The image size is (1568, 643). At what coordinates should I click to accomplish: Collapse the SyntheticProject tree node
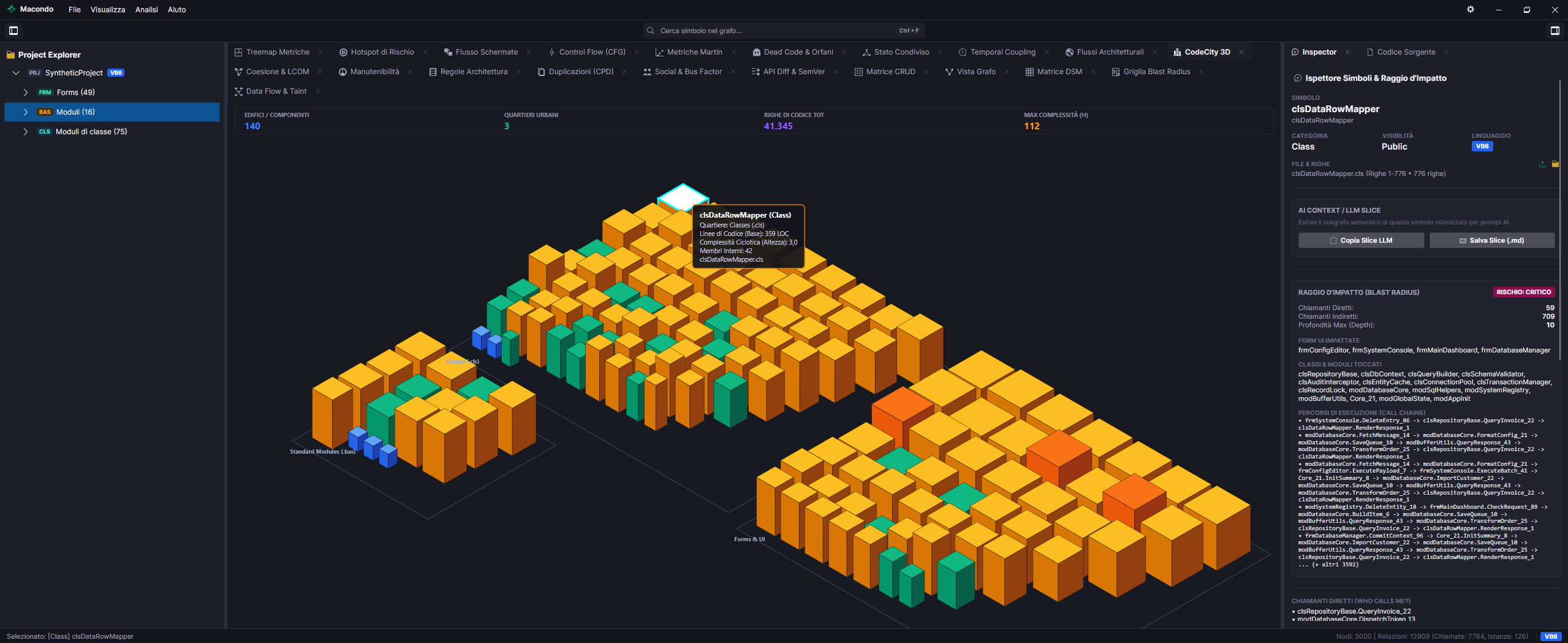(x=16, y=73)
